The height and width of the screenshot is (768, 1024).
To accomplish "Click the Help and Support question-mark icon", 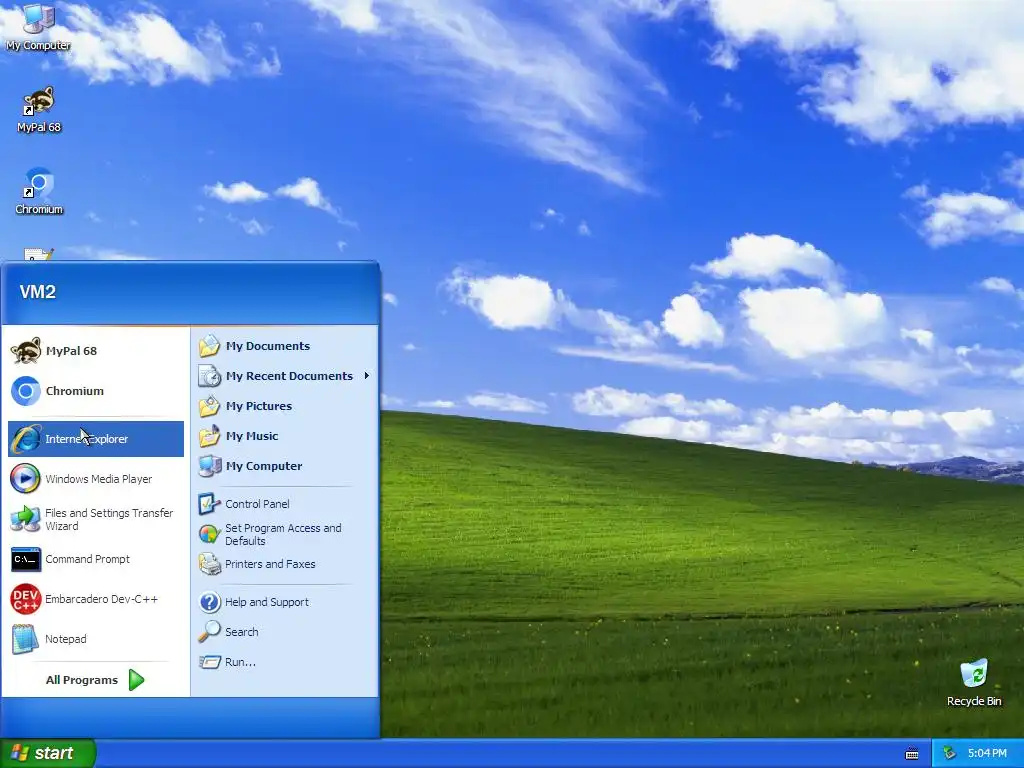I will coord(210,602).
